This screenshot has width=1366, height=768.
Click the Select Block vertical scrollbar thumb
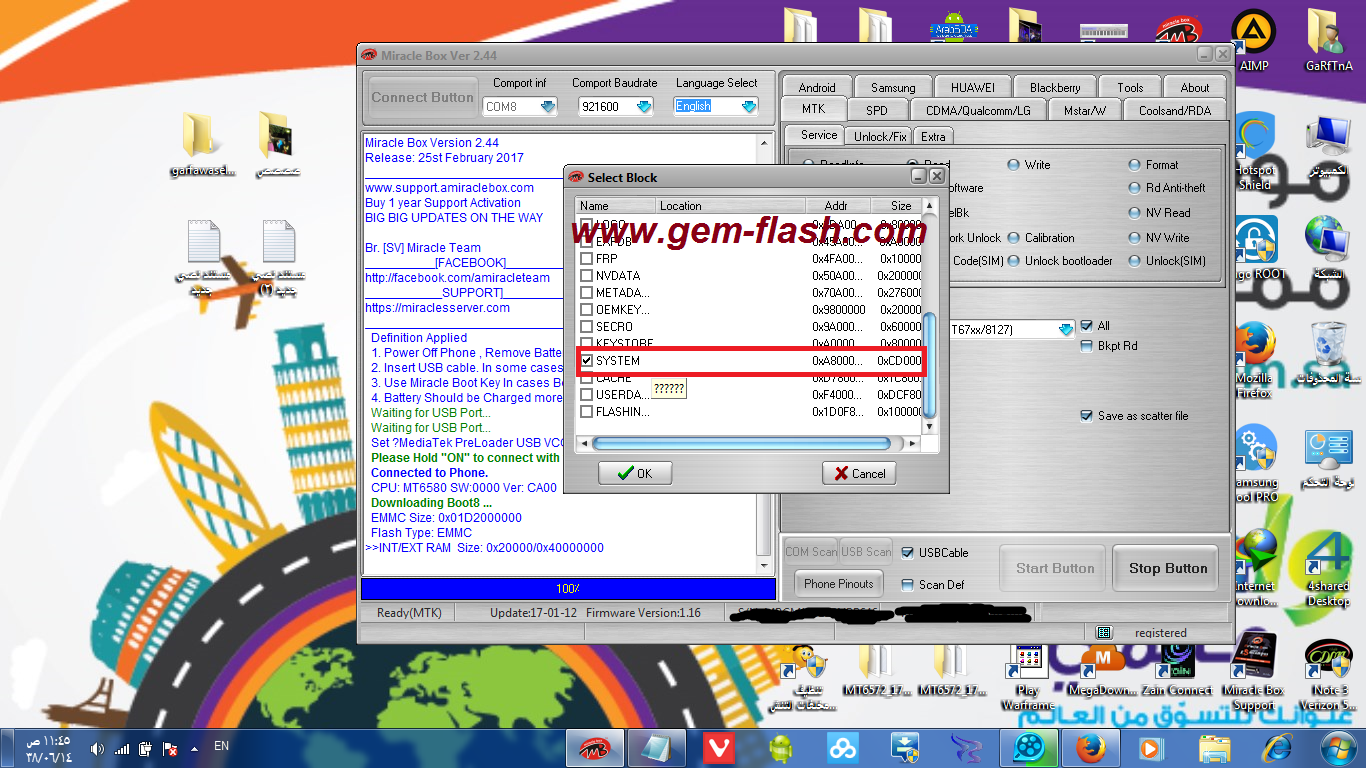coord(930,365)
